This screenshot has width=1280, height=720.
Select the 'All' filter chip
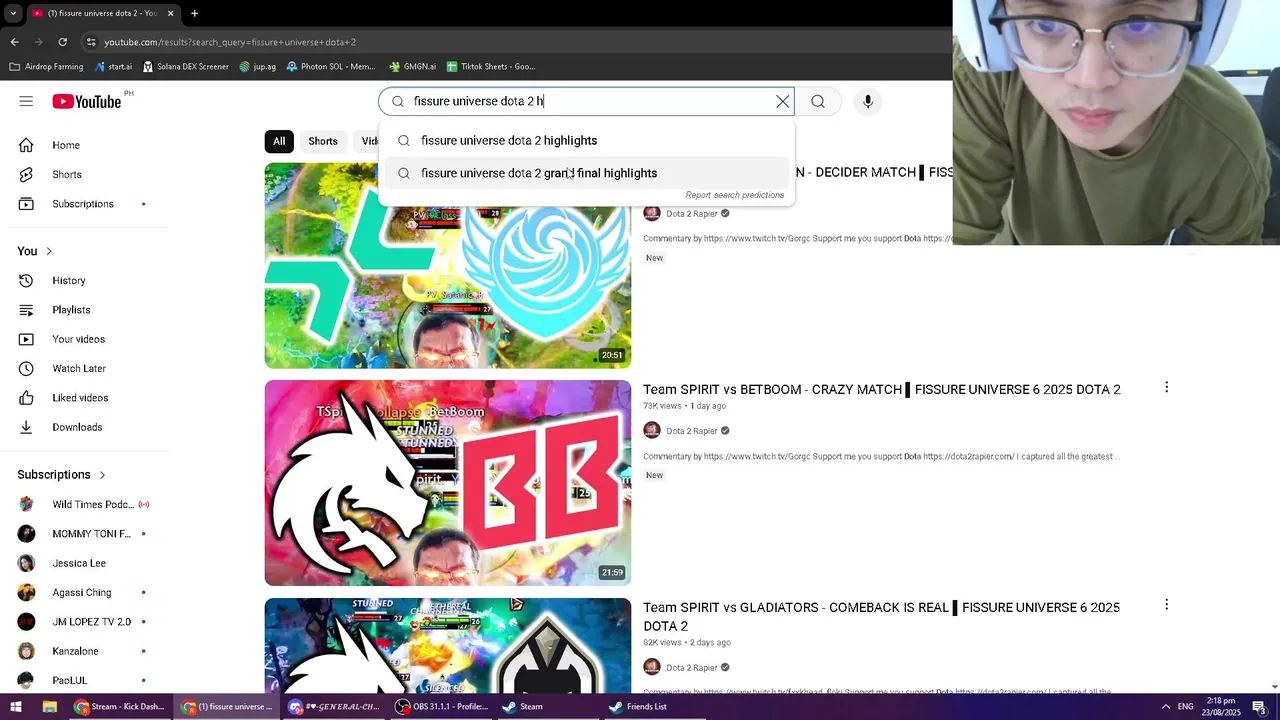point(279,141)
